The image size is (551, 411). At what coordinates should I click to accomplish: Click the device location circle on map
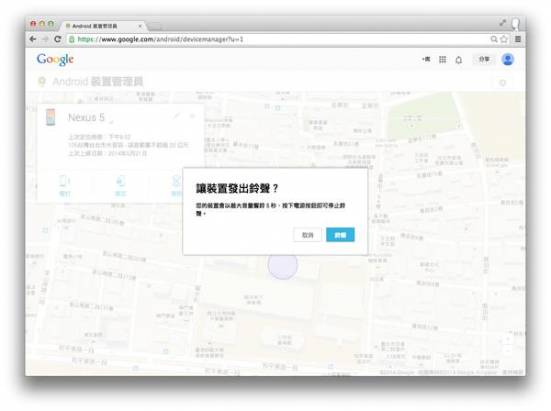pos(283,265)
